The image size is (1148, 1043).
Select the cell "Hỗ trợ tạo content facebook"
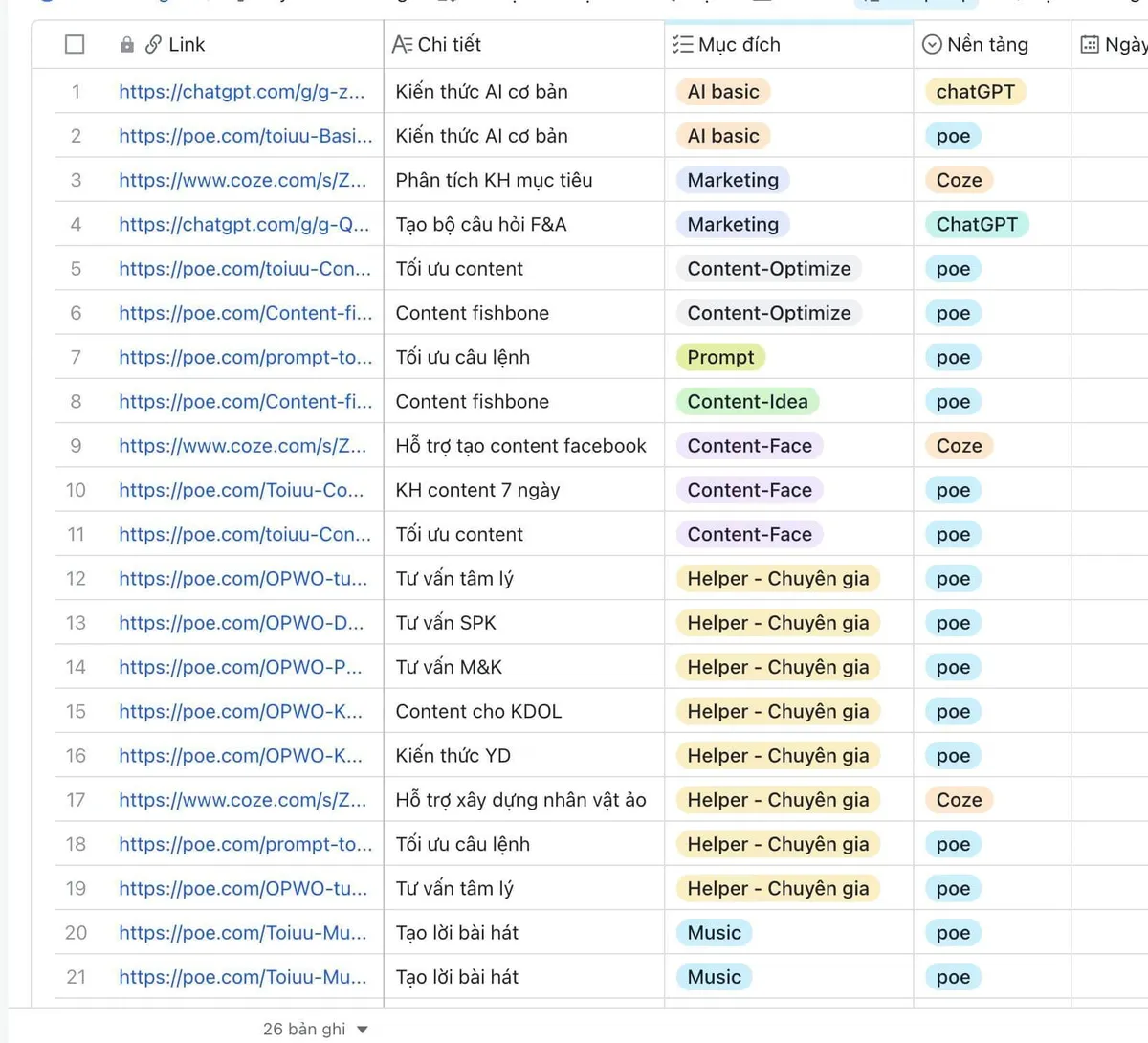coord(520,446)
